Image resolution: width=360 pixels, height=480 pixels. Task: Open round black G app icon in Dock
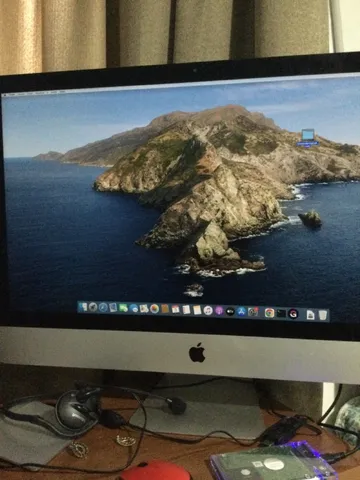click(293, 314)
